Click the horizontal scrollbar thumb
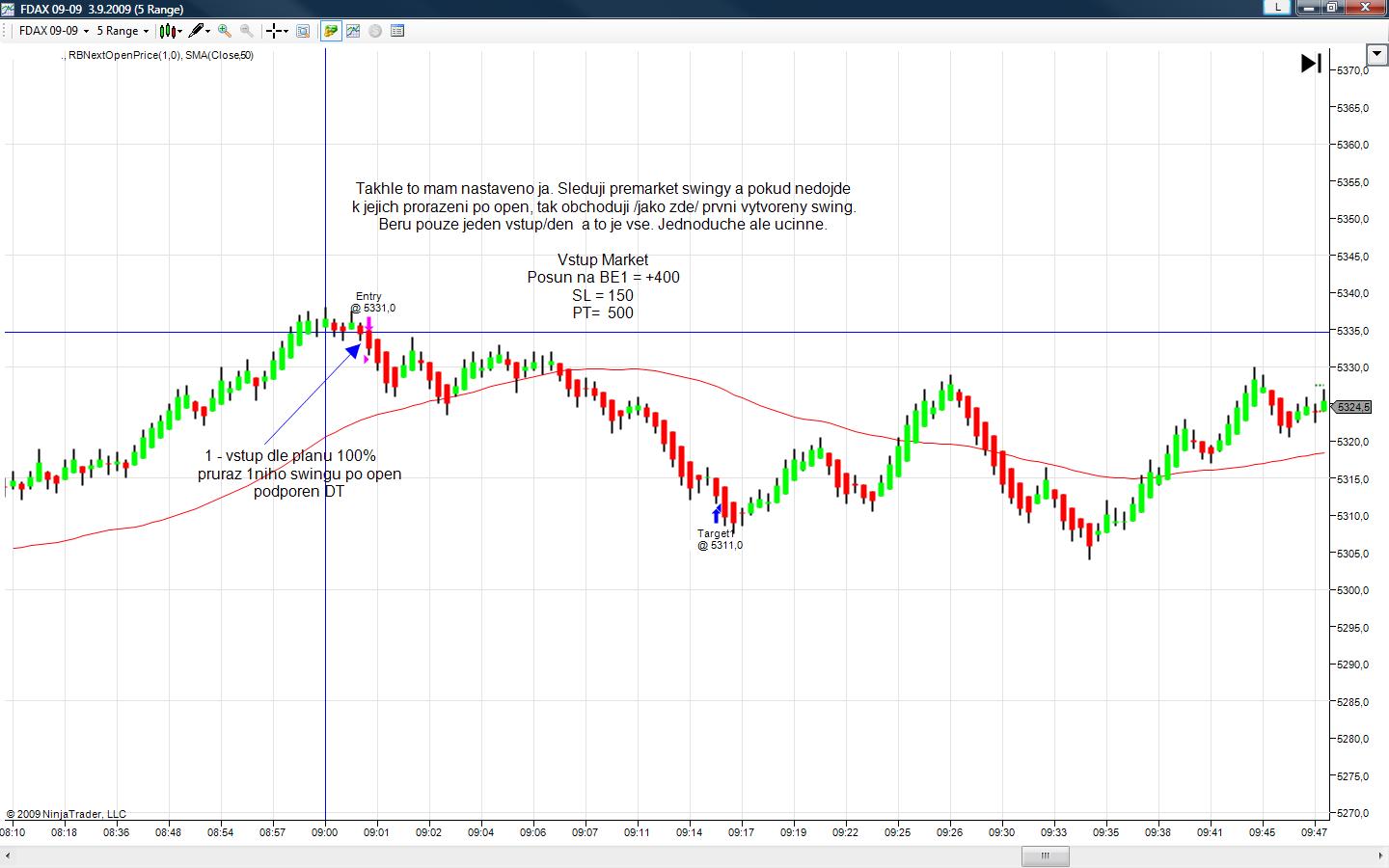 tap(1045, 855)
